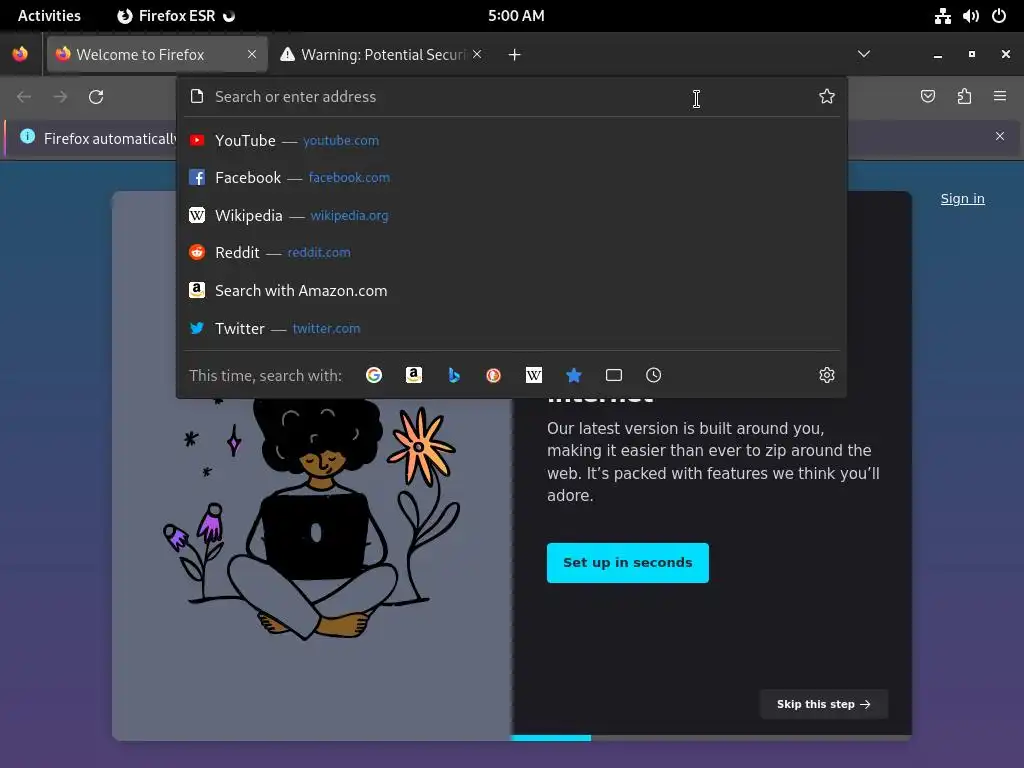Open the system volume icon
Screen dimensions: 1024x768
click(970, 16)
